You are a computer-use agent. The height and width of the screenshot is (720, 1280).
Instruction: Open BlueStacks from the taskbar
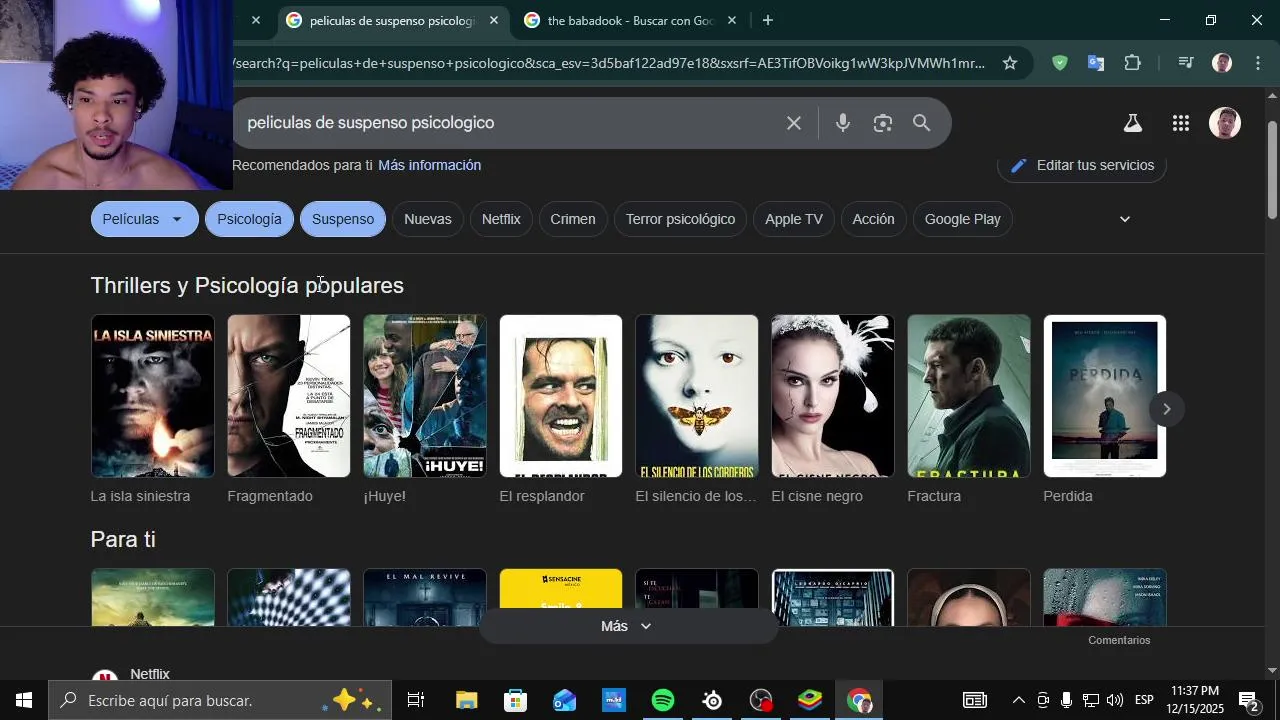coord(810,701)
